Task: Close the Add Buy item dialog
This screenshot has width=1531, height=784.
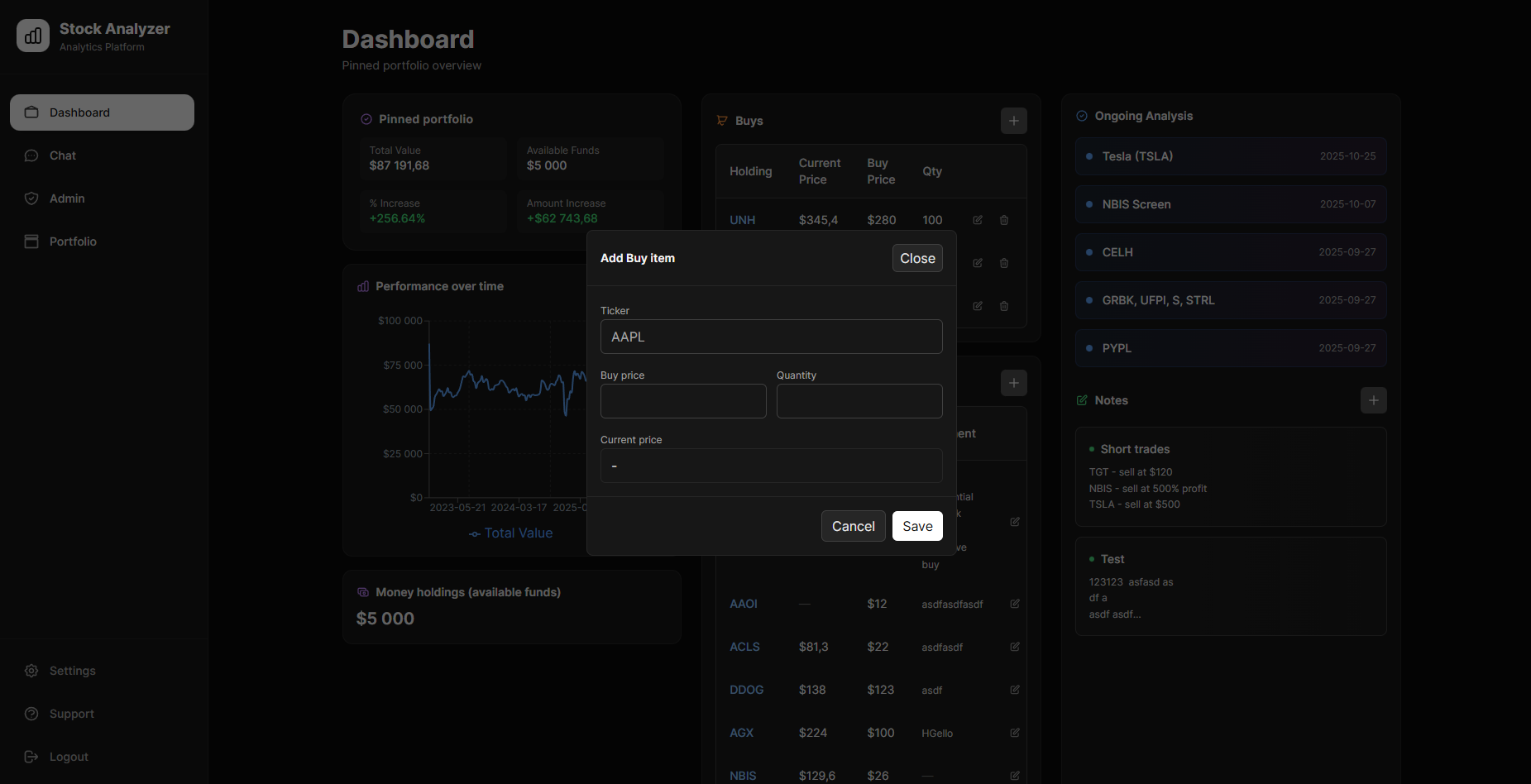Action: point(916,258)
